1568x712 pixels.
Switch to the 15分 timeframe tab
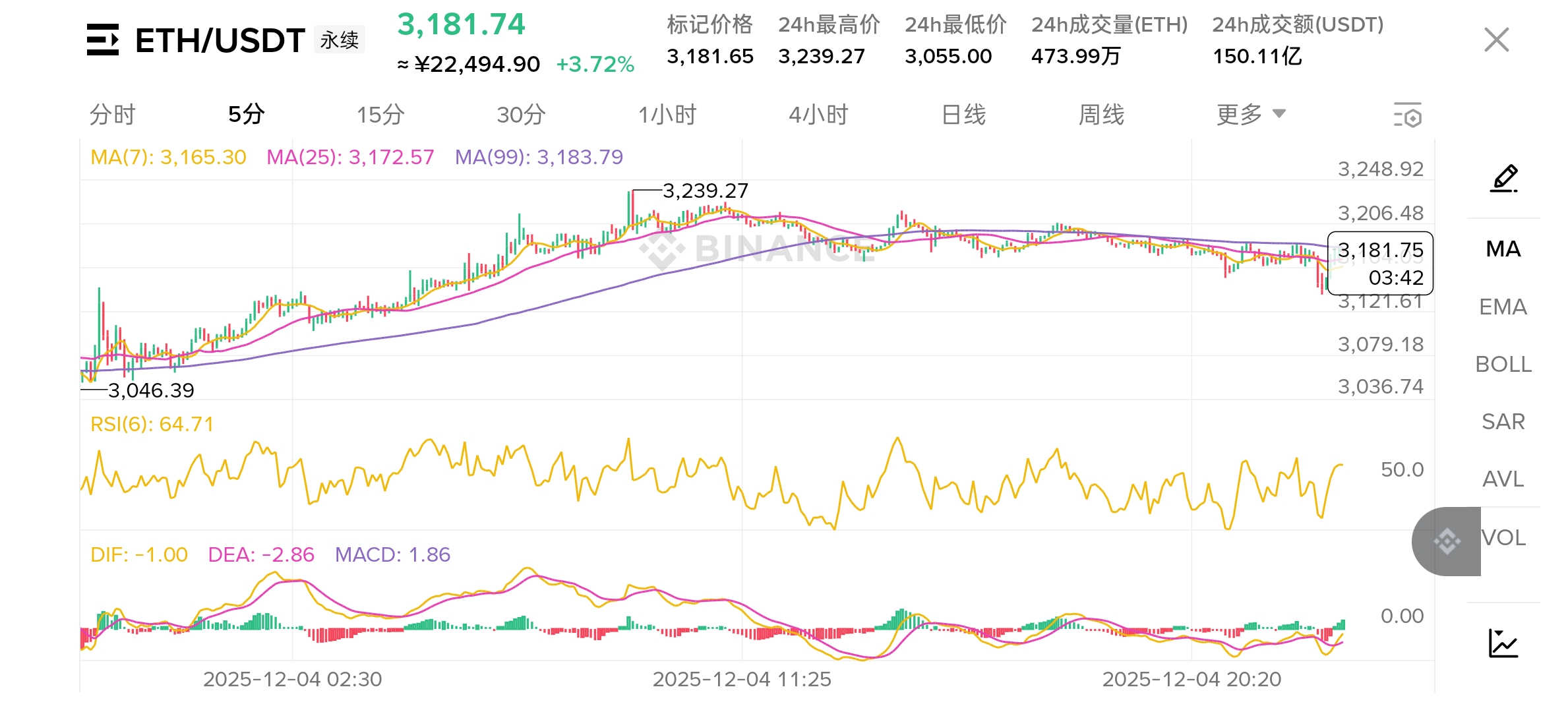tap(380, 115)
